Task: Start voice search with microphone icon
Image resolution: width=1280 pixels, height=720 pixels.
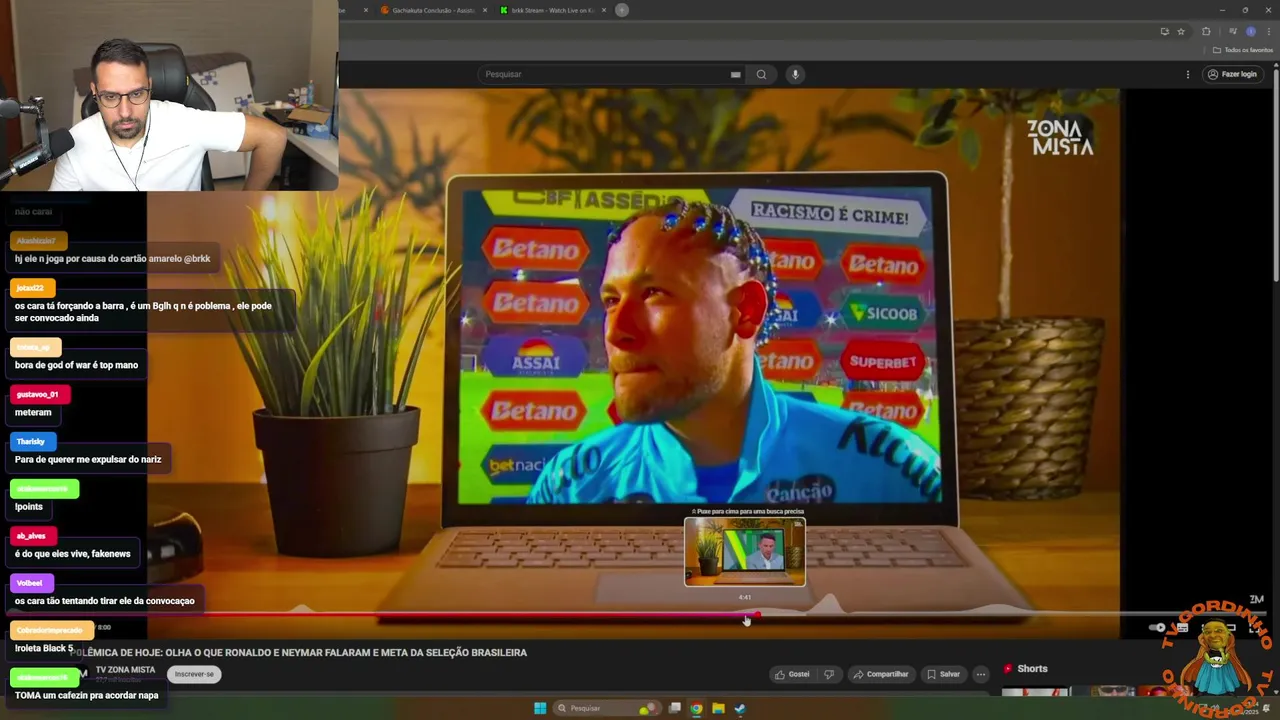Action: (x=795, y=74)
